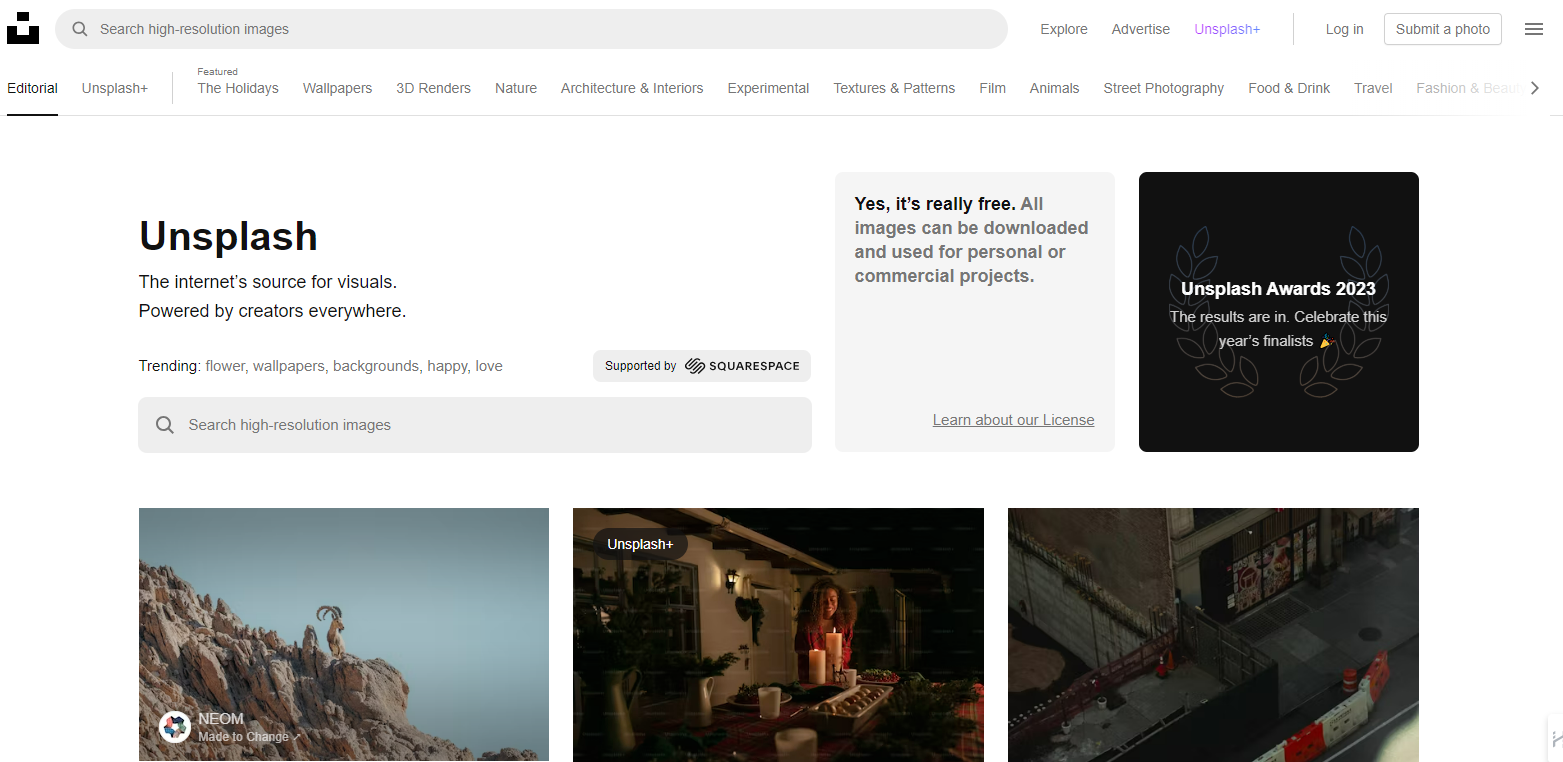Open the Food & Drink topic
Screen dimensions: 1563x762
[1289, 88]
